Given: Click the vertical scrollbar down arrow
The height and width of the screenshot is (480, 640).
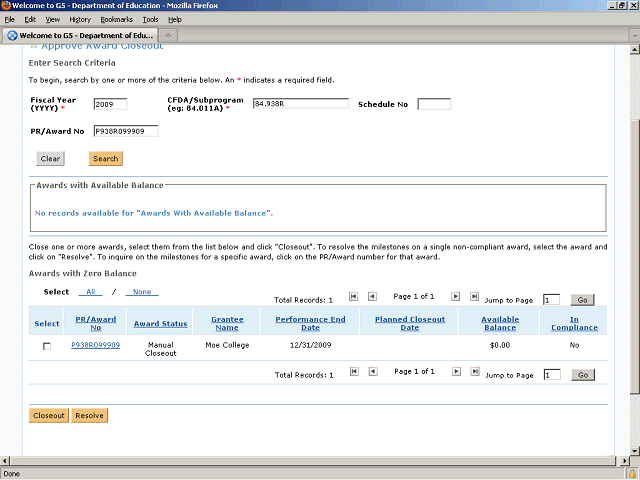Looking at the screenshot, I should pyautogui.click(x=635, y=451).
